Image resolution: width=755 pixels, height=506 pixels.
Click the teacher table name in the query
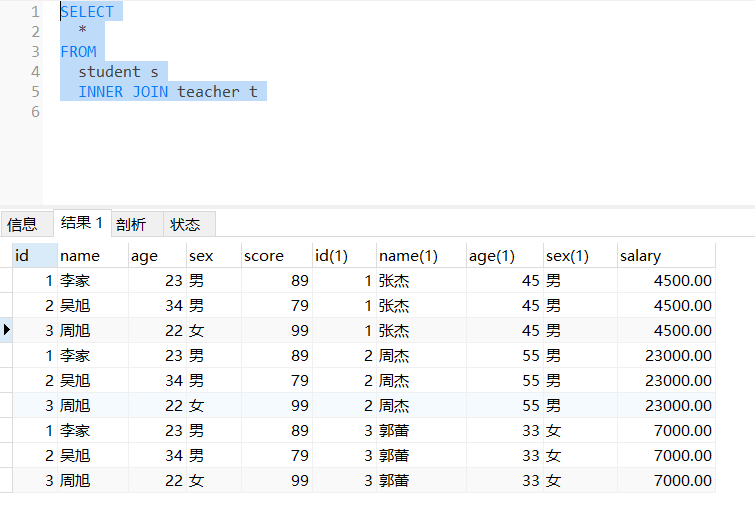(208, 91)
